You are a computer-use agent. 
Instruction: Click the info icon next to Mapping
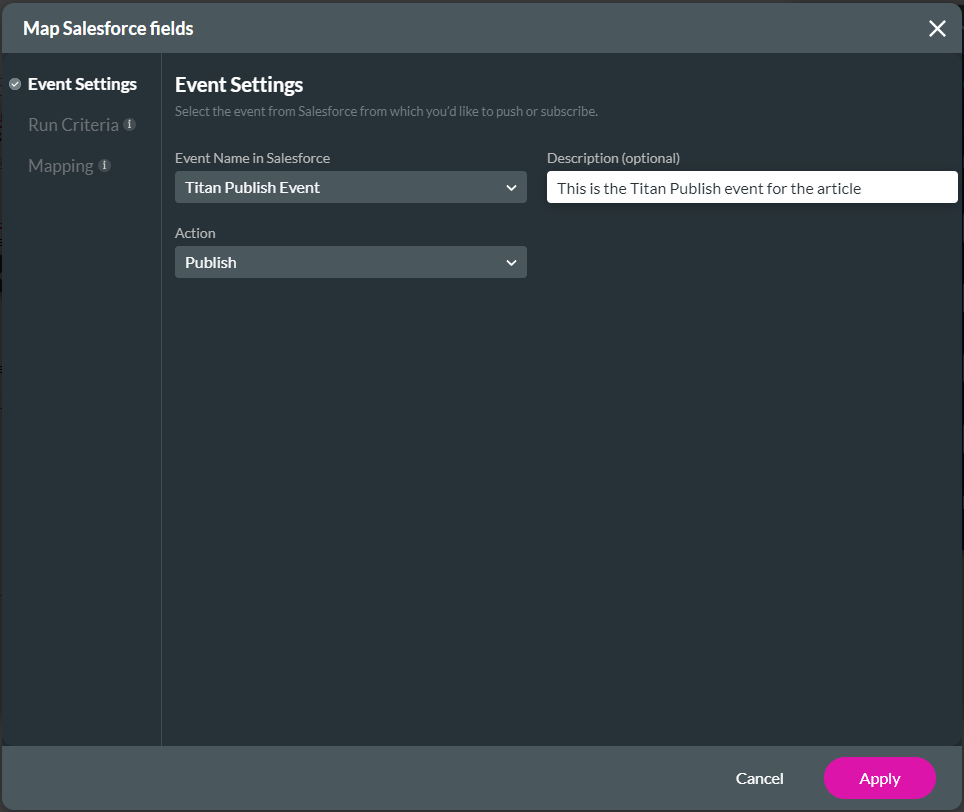[106, 165]
